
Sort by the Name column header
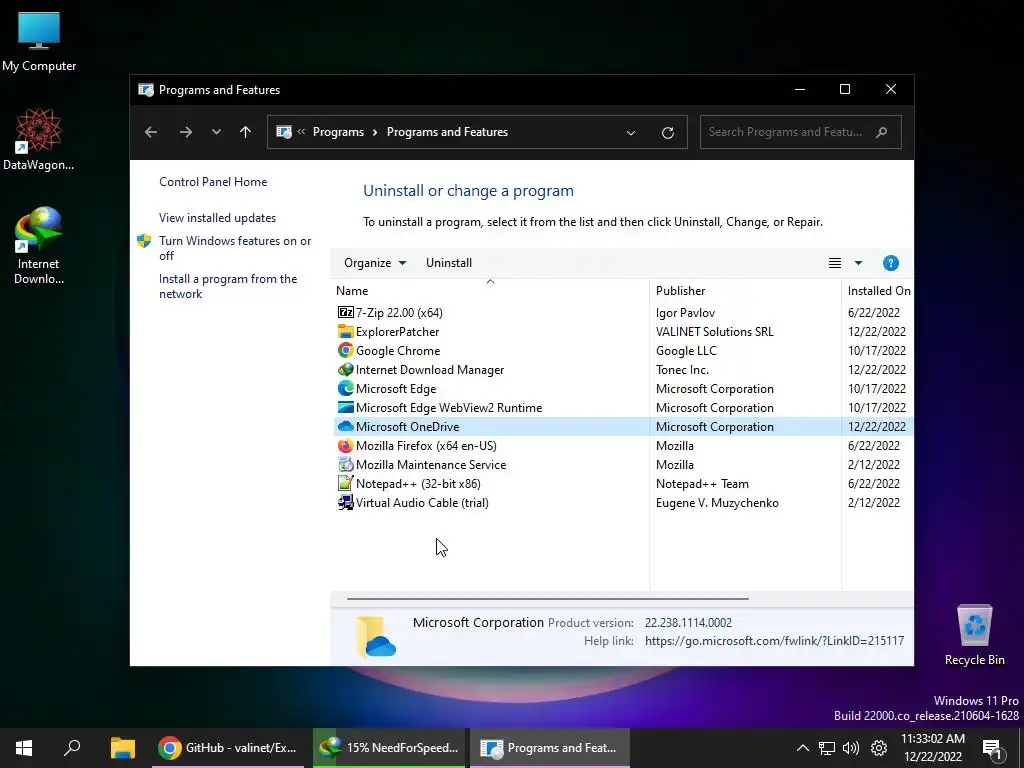pos(491,291)
